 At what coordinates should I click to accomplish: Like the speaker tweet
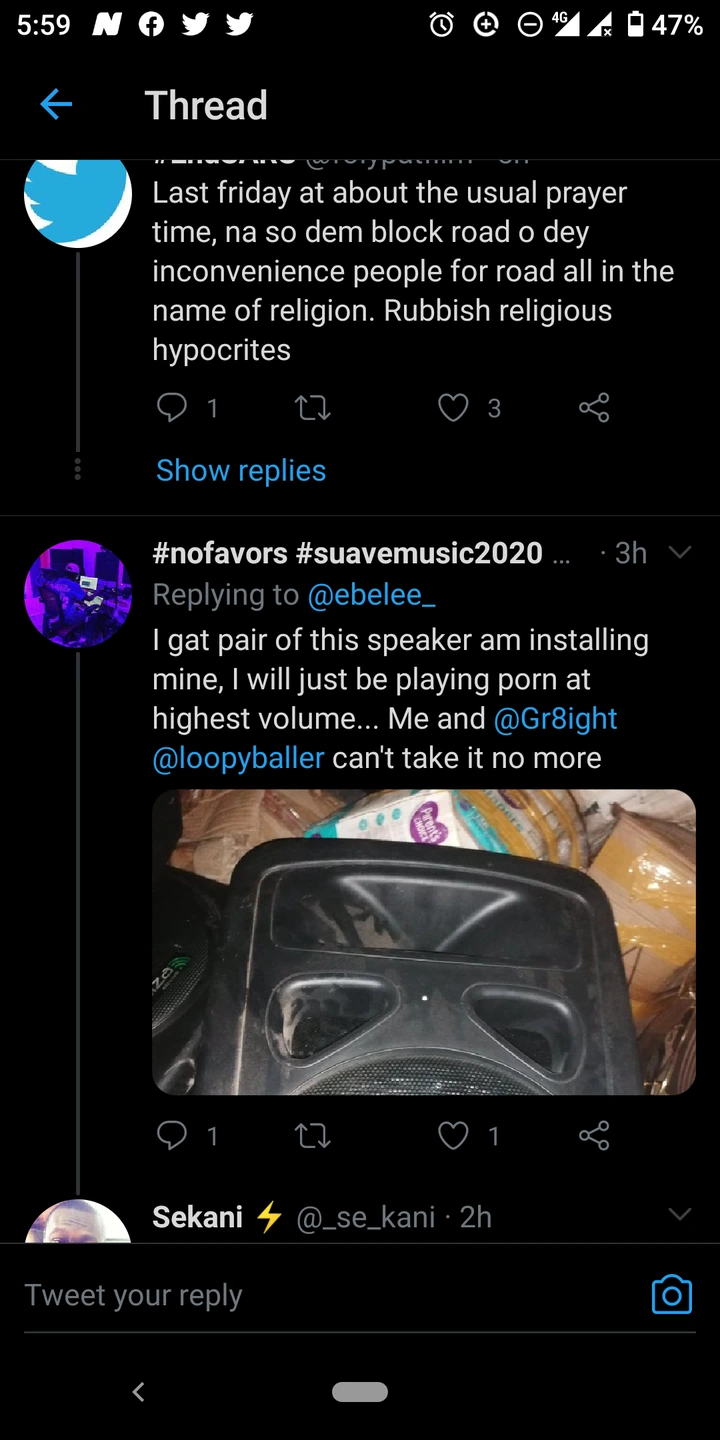[454, 1135]
